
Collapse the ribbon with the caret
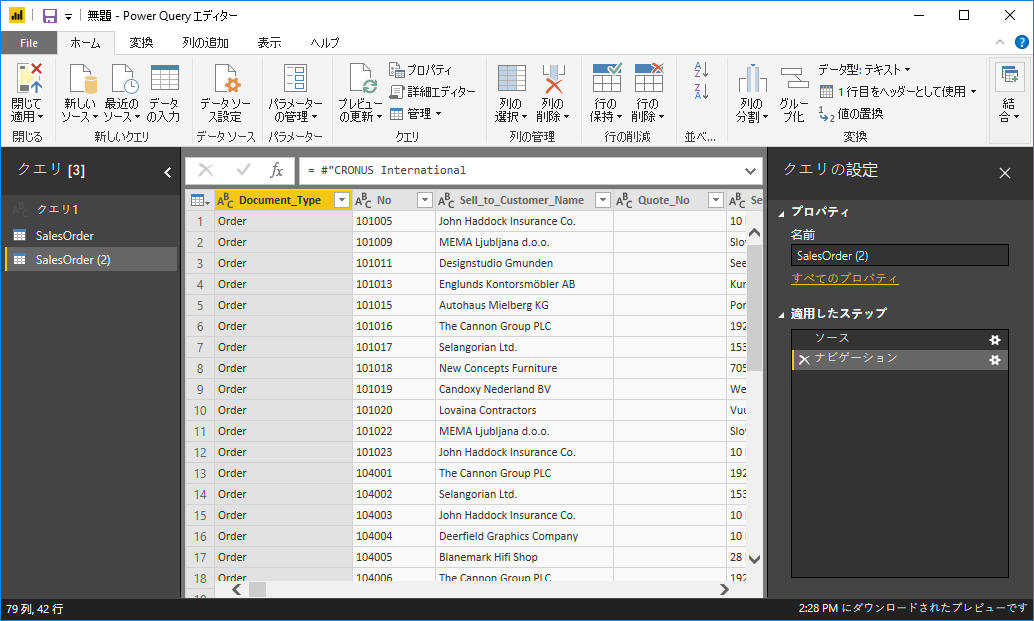click(x=1000, y=42)
